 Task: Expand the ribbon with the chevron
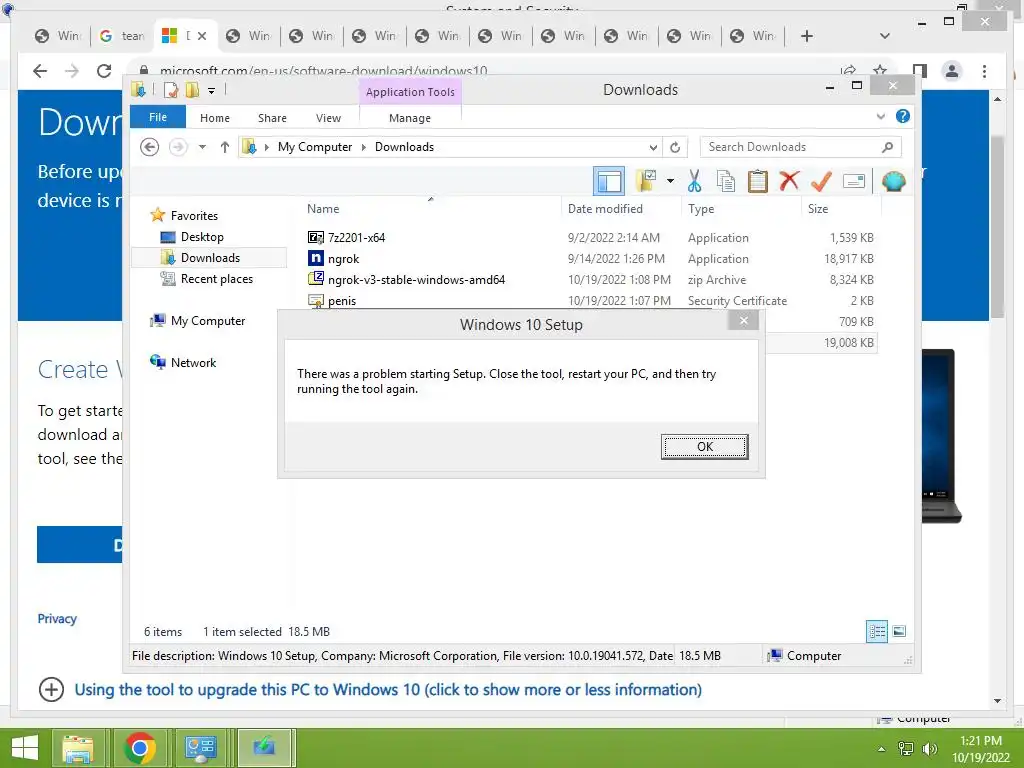880,116
